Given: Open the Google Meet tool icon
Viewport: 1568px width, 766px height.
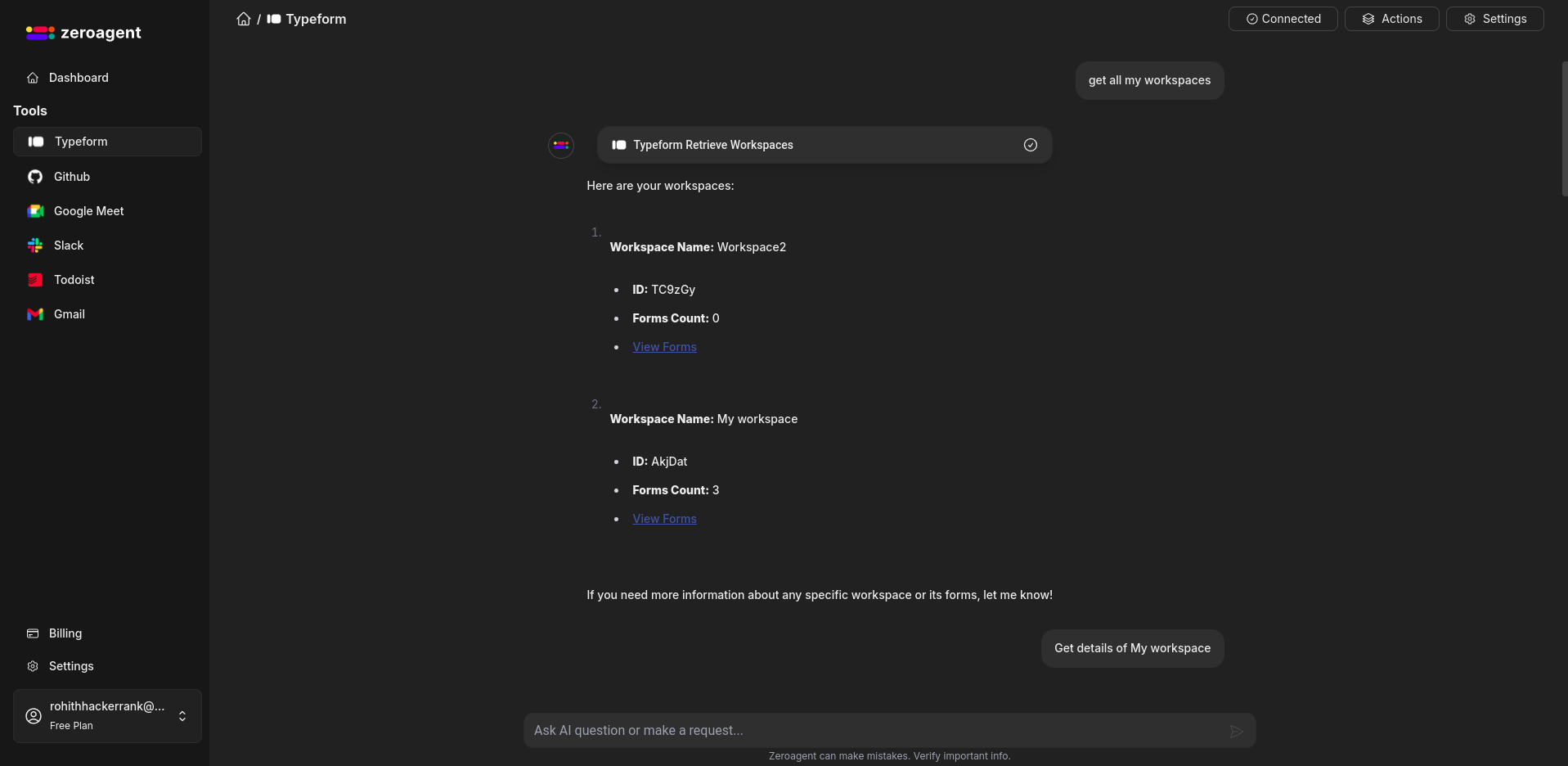Looking at the screenshot, I should click(x=35, y=211).
